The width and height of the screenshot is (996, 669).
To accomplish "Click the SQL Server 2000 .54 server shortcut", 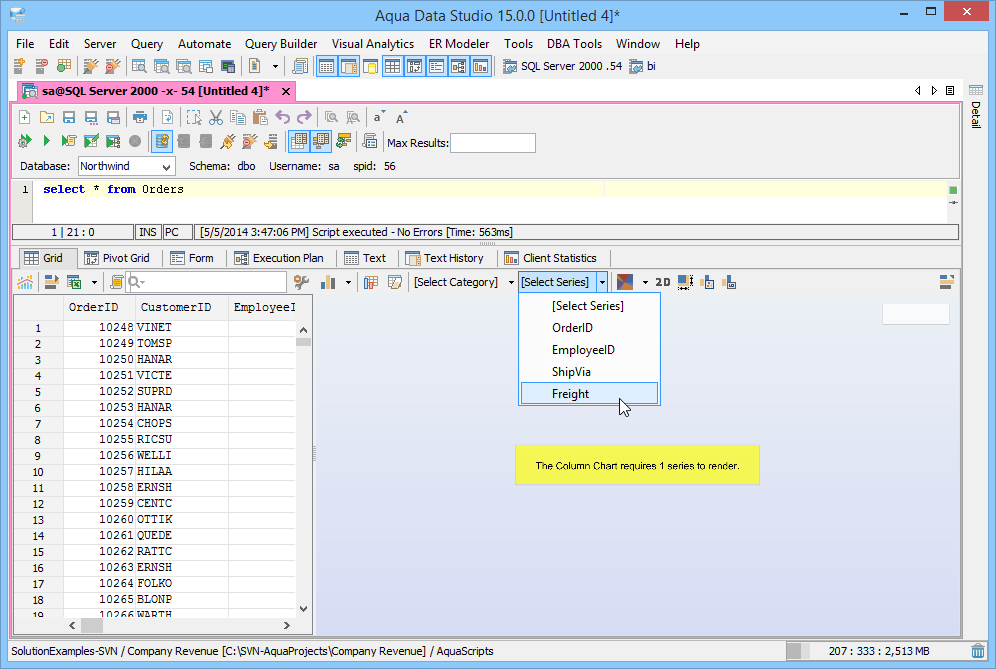I will click(x=563, y=66).
